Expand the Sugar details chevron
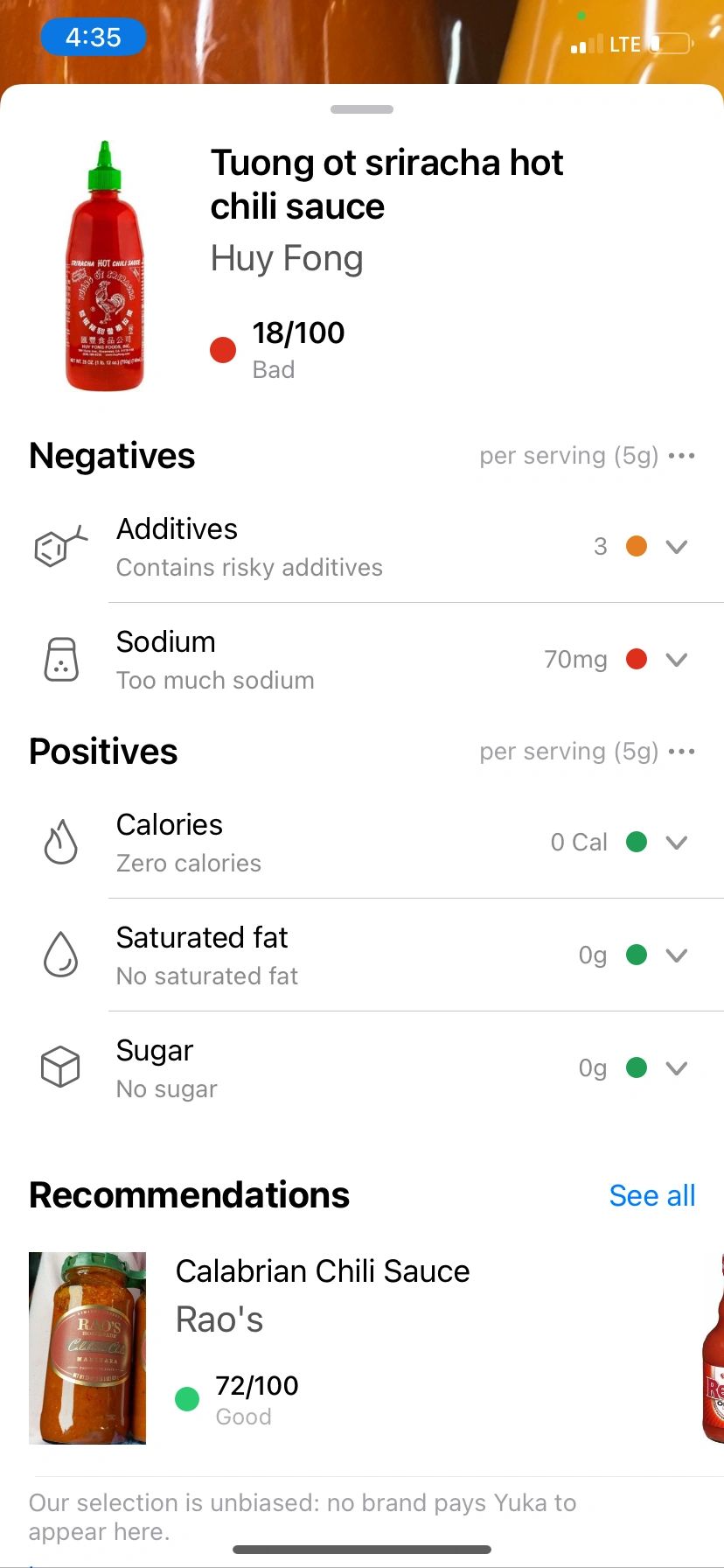 (x=676, y=1068)
